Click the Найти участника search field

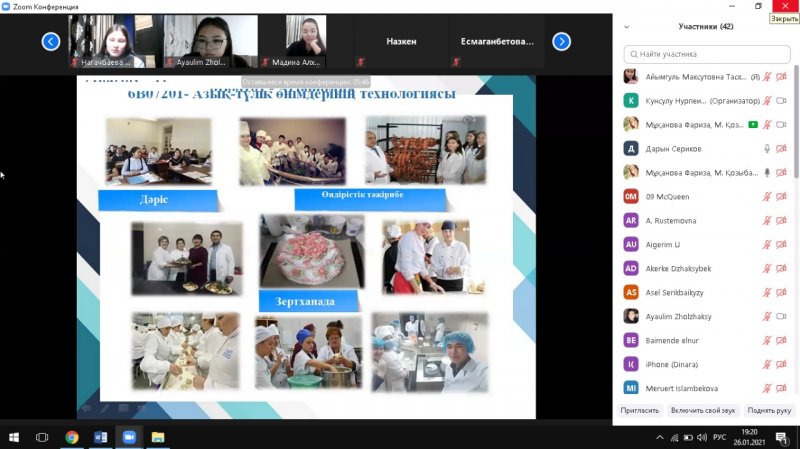click(707, 54)
